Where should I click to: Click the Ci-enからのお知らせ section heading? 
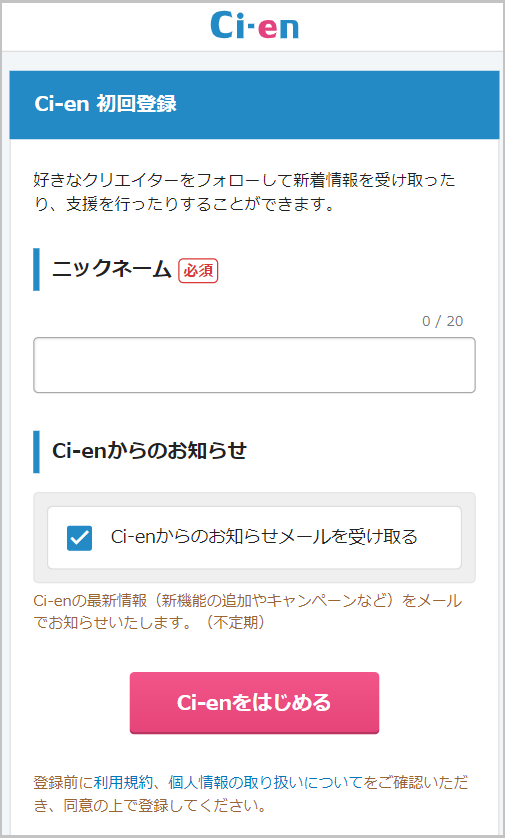(x=149, y=451)
